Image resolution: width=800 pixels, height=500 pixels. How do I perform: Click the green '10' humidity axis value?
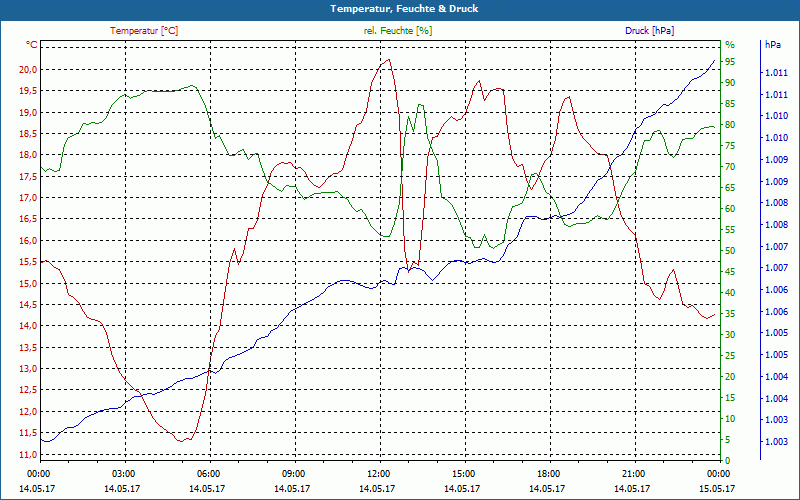point(730,418)
